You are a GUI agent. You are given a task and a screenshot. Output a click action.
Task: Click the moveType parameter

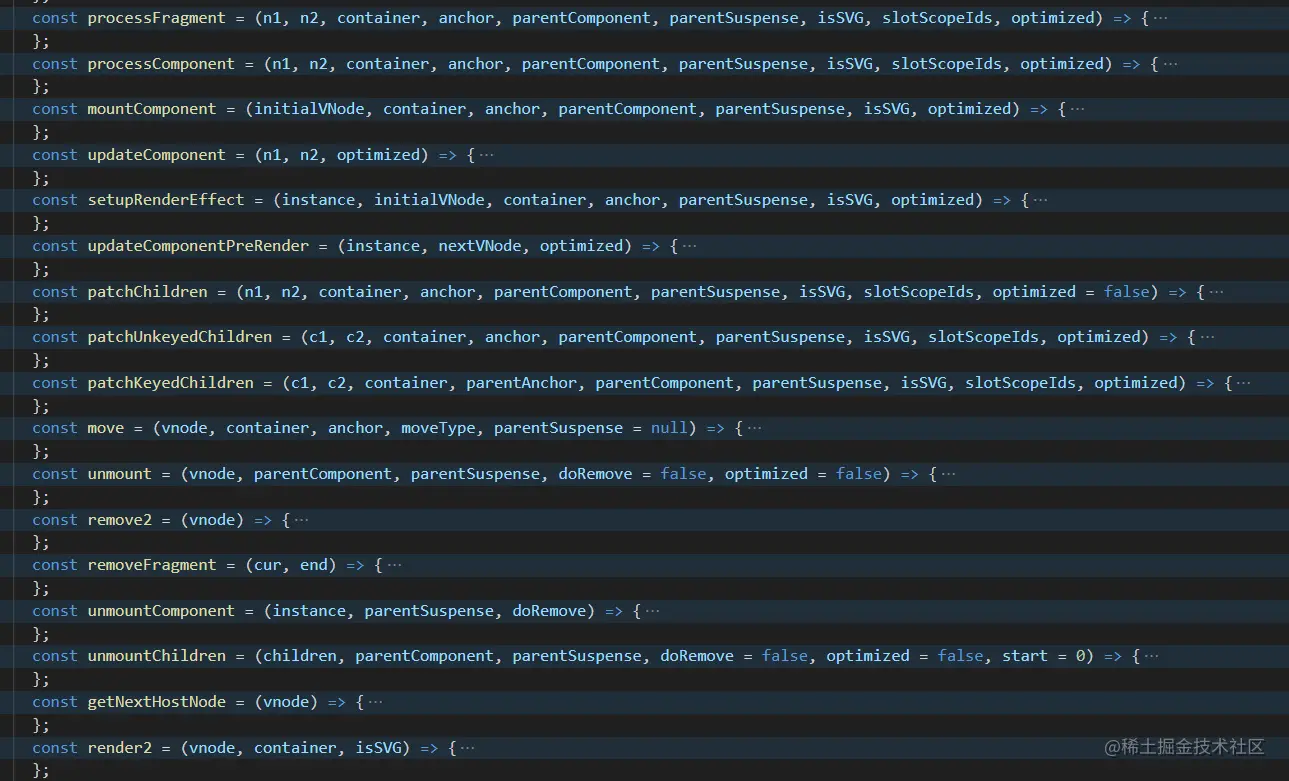tap(438, 428)
